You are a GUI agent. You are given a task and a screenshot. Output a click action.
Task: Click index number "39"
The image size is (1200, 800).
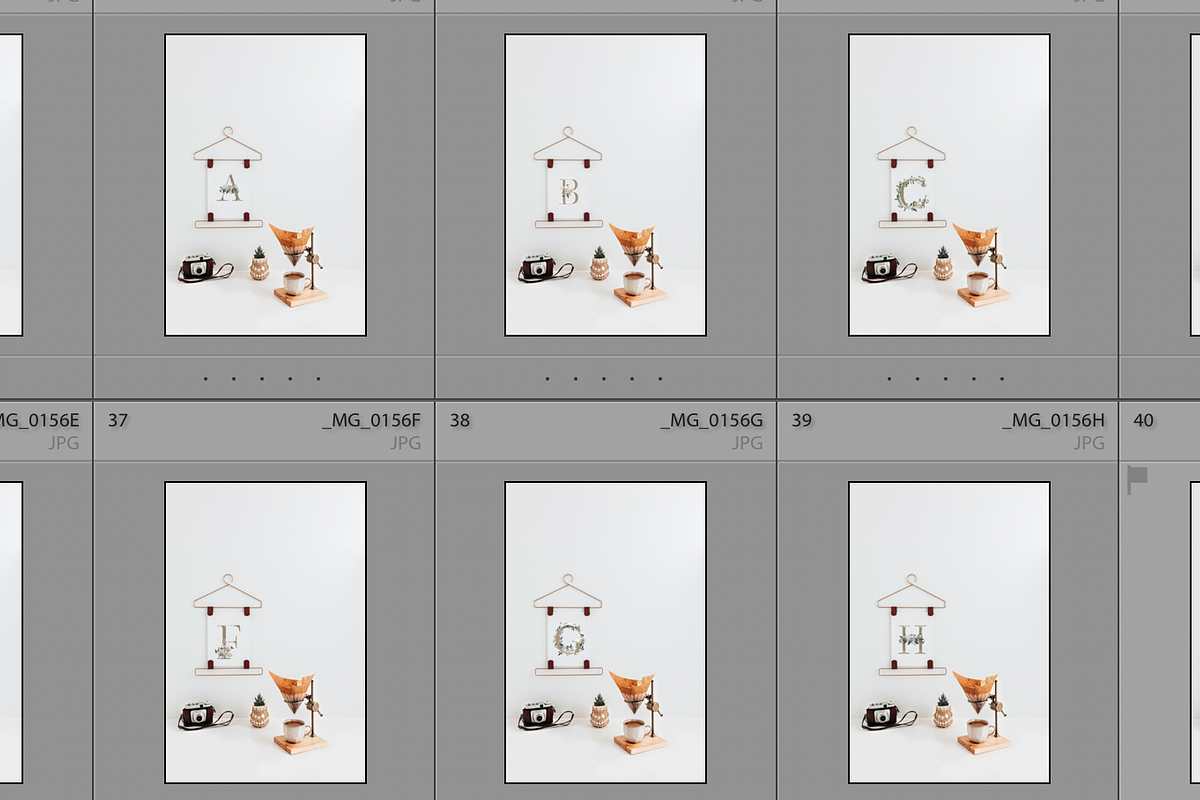[802, 421]
